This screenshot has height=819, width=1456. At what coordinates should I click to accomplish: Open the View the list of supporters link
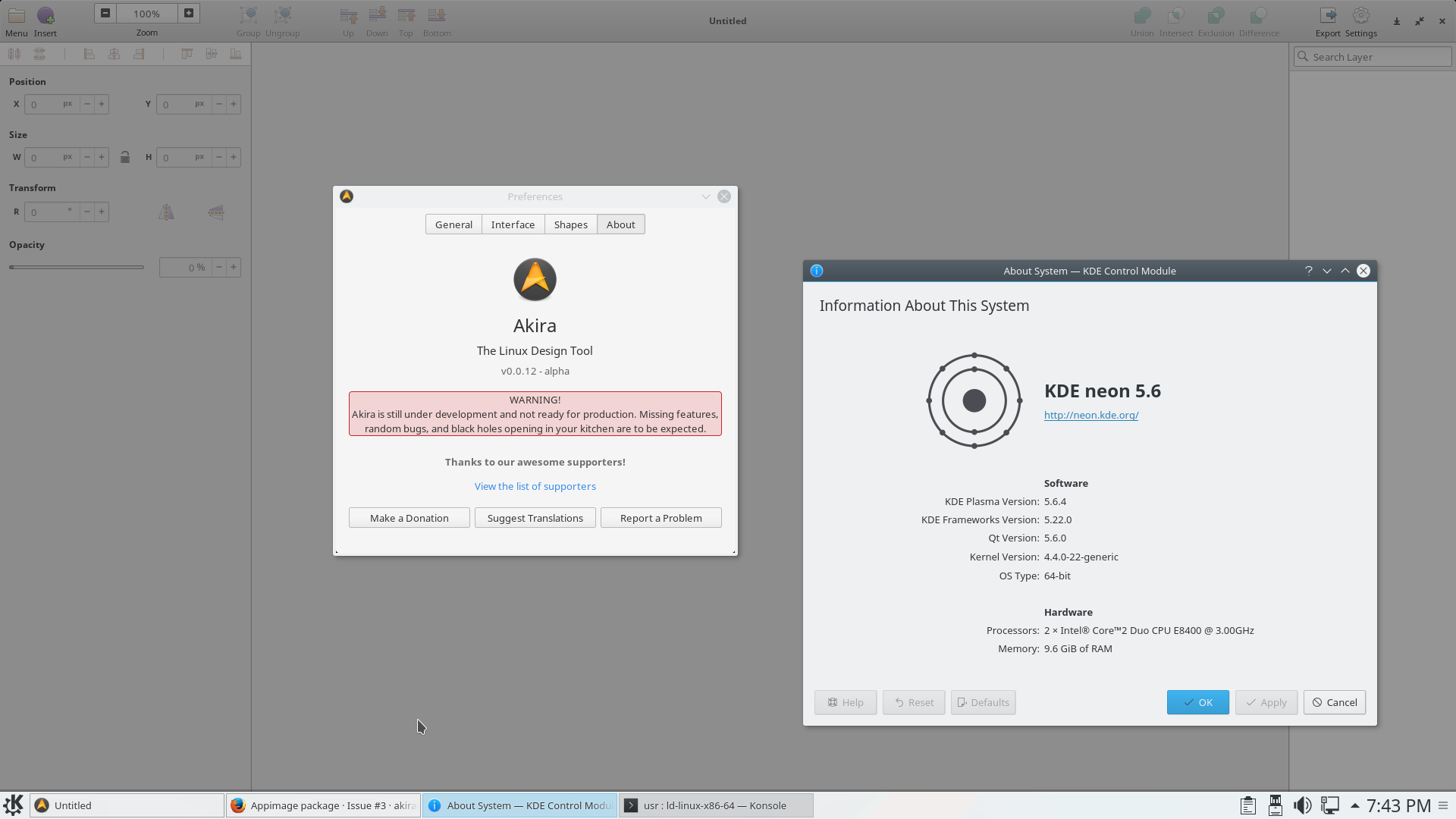(x=535, y=486)
